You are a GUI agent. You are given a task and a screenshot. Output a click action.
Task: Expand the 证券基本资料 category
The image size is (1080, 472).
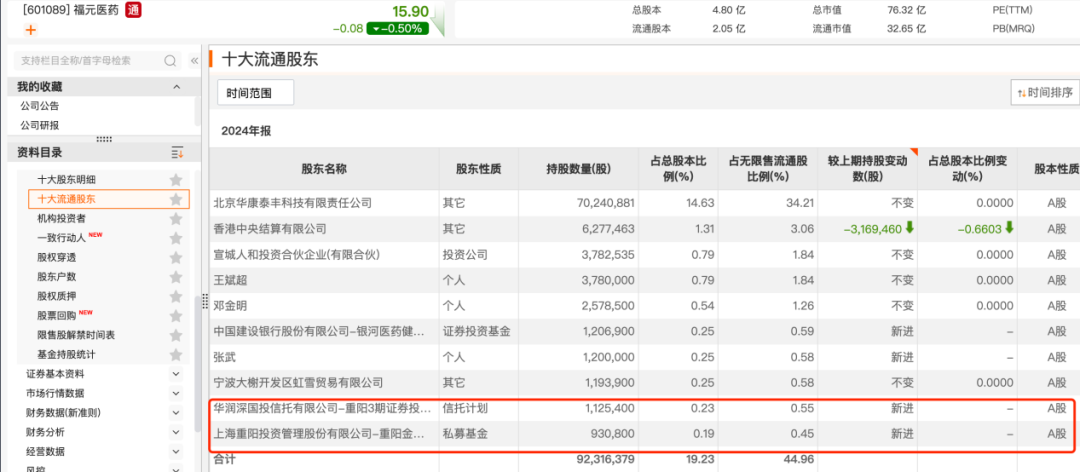point(176,374)
